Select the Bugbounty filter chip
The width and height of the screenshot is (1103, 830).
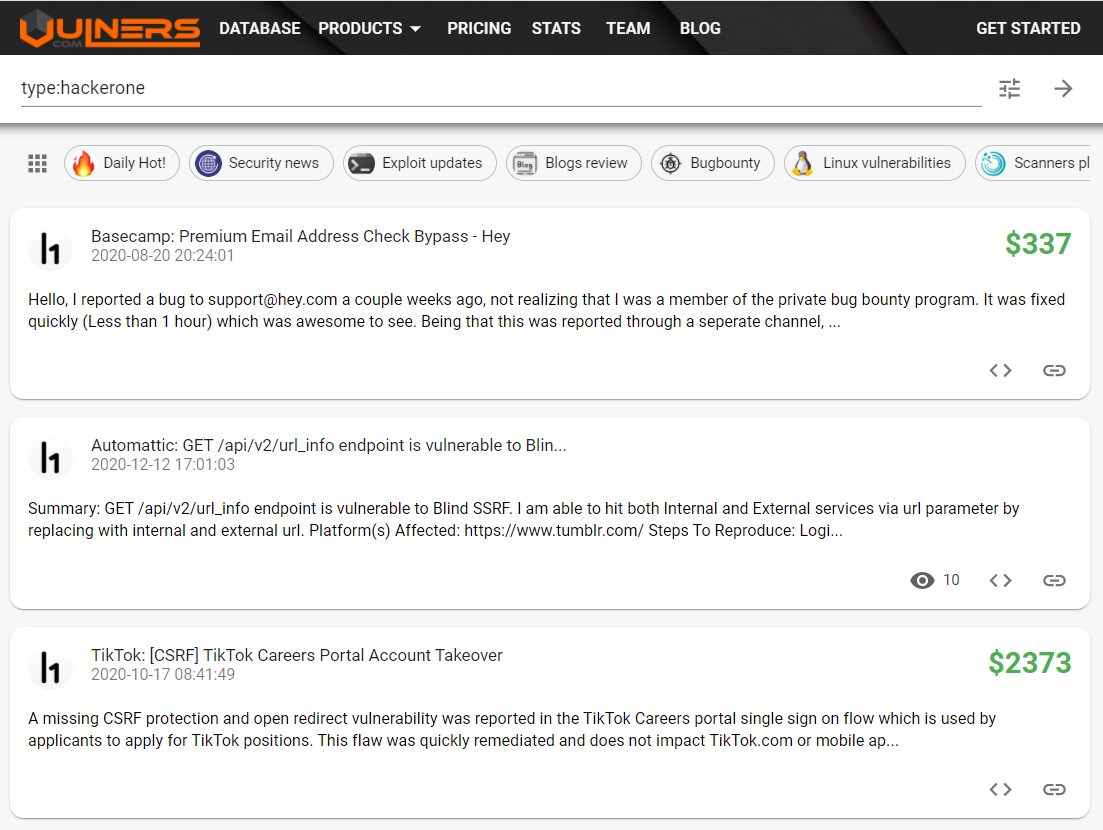click(713, 163)
